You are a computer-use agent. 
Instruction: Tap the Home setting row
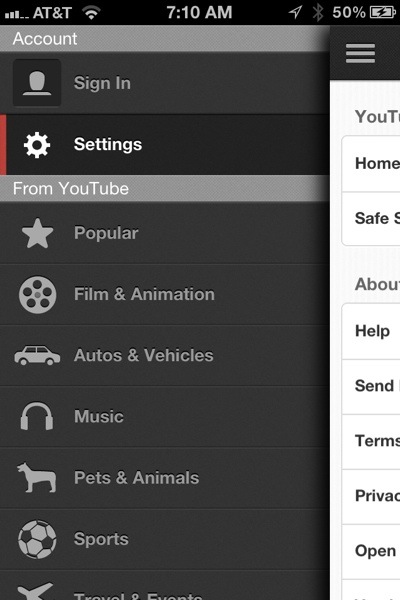(371, 164)
